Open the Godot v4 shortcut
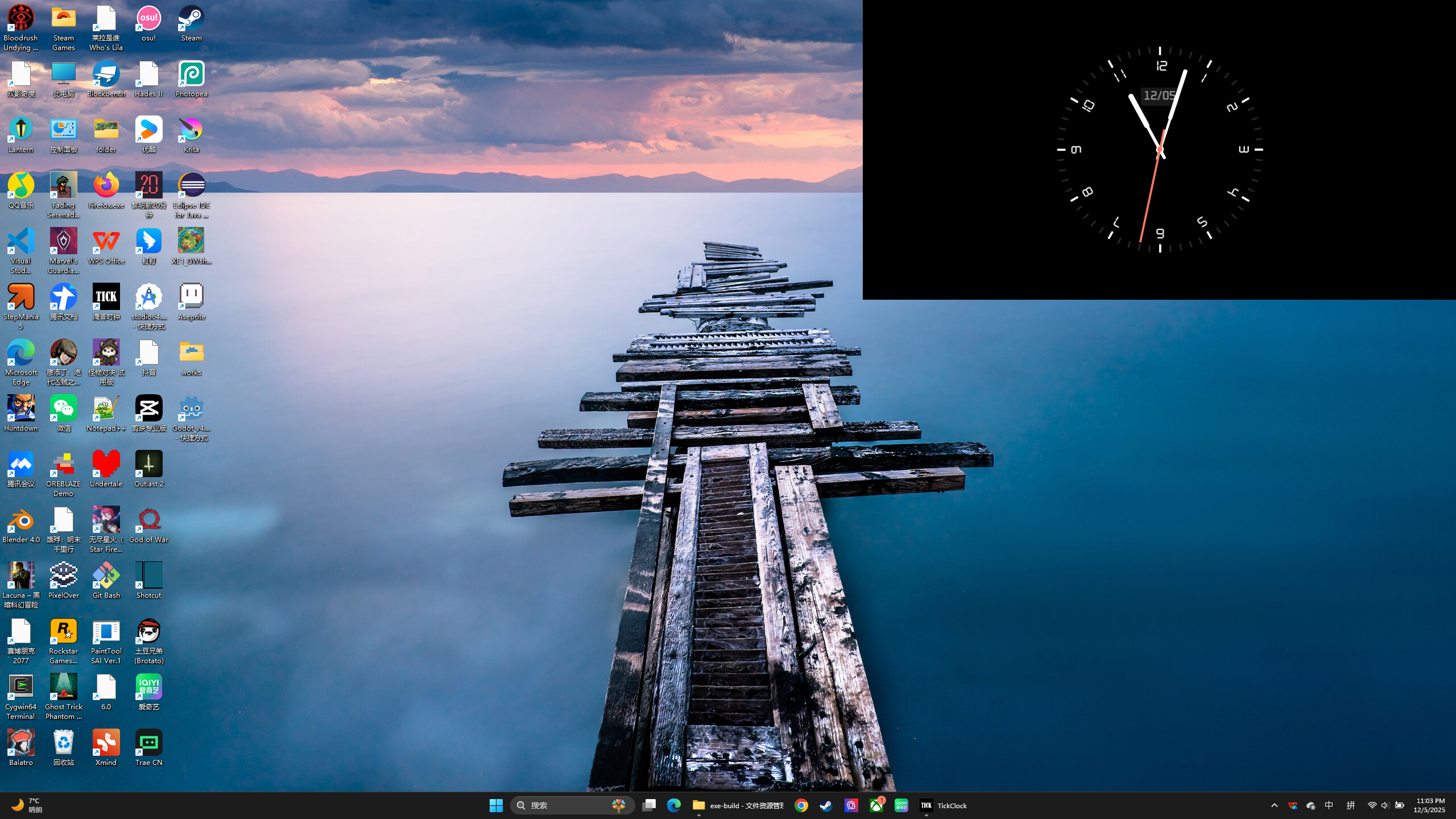This screenshot has height=819, width=1456. point(191,408)
